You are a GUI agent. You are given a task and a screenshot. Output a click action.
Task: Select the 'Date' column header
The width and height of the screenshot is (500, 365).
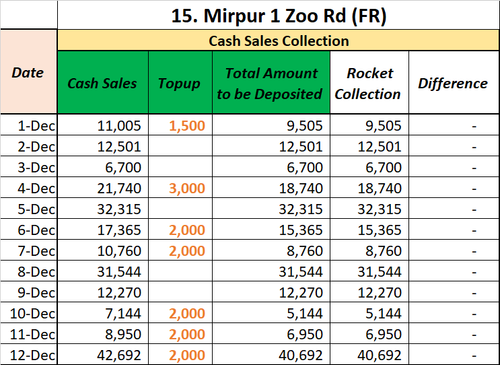[28, 72]
